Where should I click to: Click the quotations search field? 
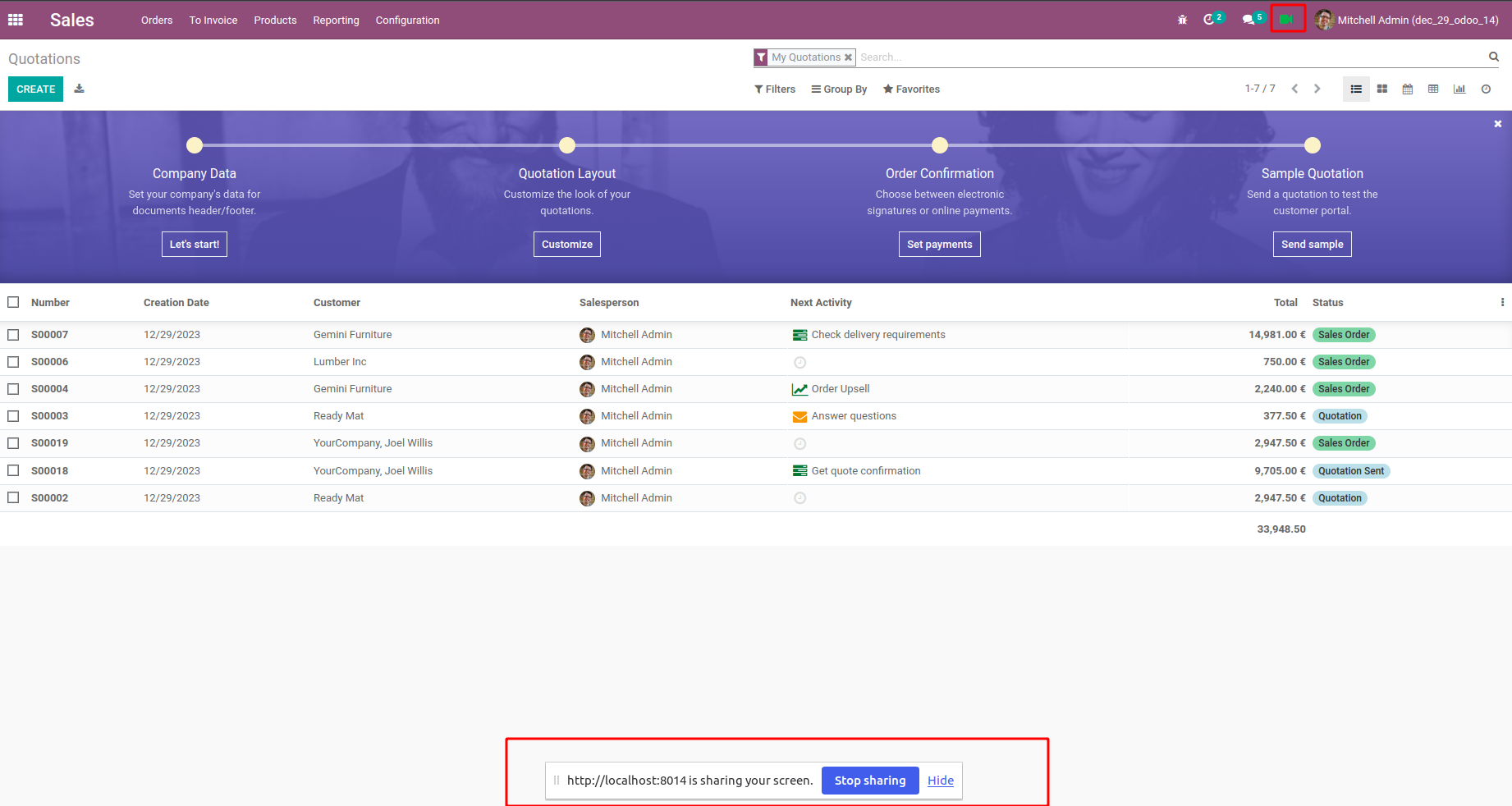click(x=1171, y=57)
